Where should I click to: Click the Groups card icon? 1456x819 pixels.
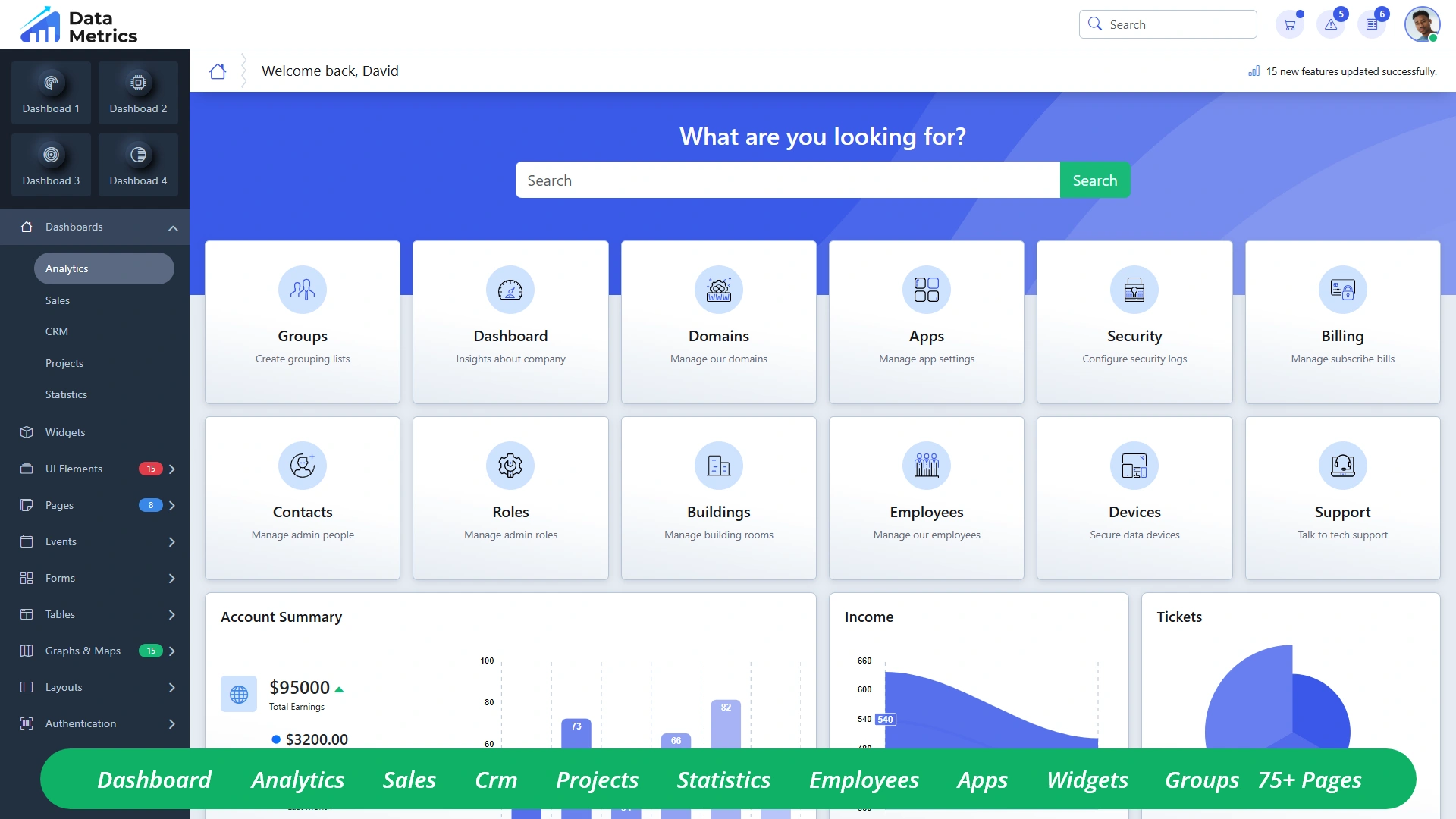pos(302,290)
